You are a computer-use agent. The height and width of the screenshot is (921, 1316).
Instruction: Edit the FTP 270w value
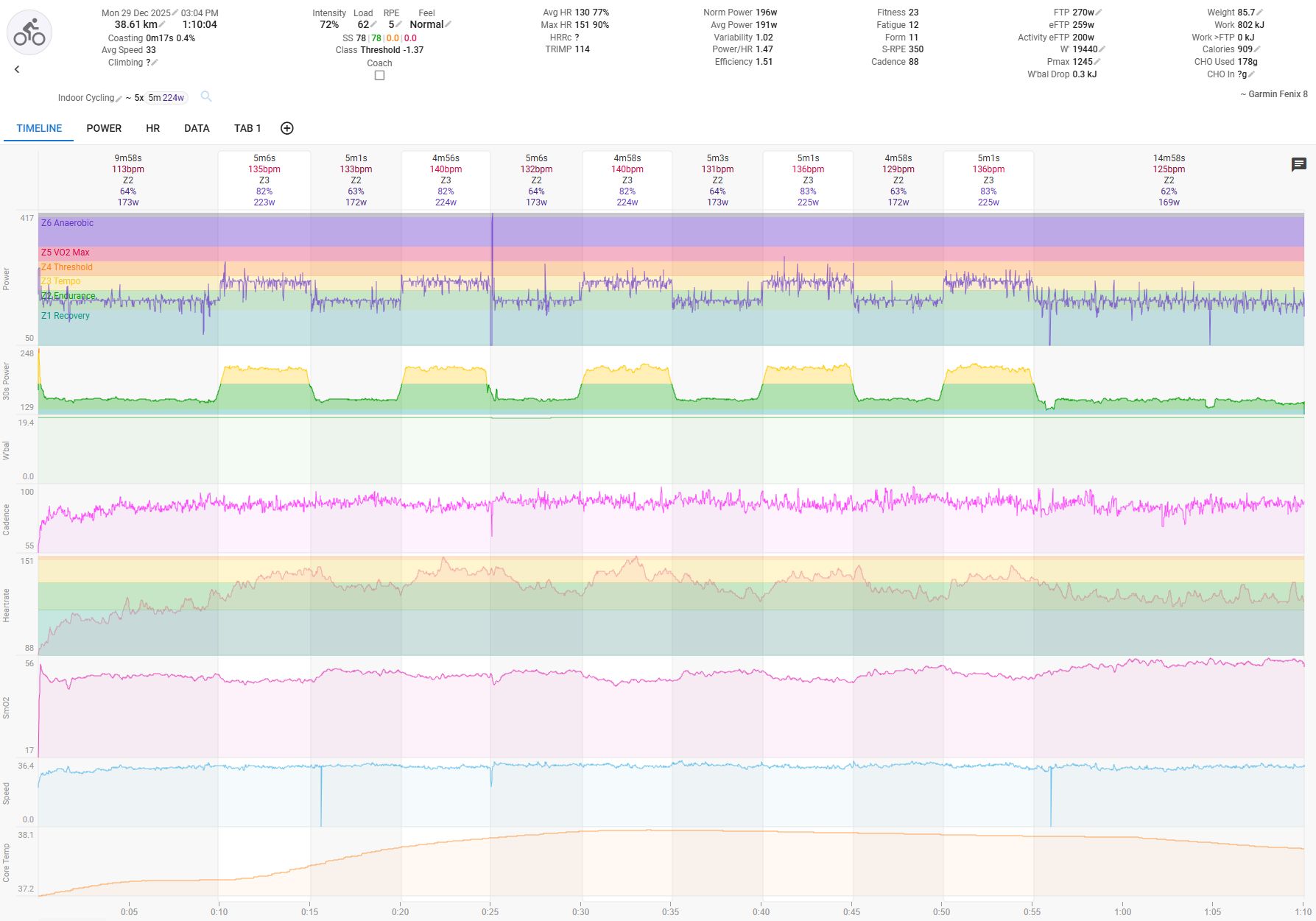[x=1099, y=13]
